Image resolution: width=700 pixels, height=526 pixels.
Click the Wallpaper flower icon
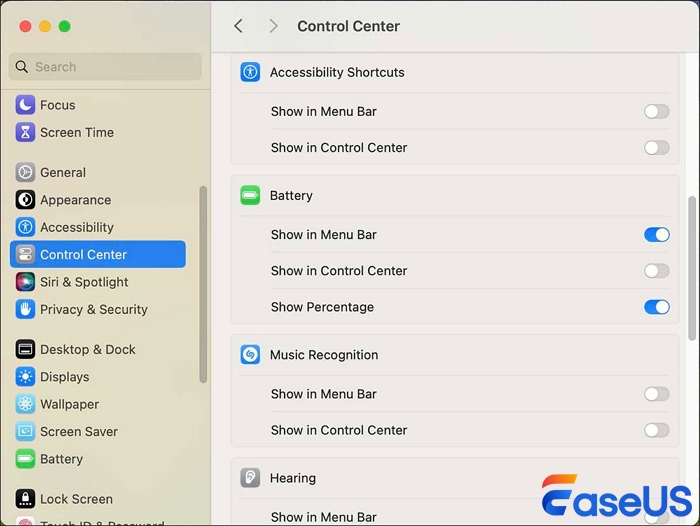pyautogui.click(x=25, y=404)
